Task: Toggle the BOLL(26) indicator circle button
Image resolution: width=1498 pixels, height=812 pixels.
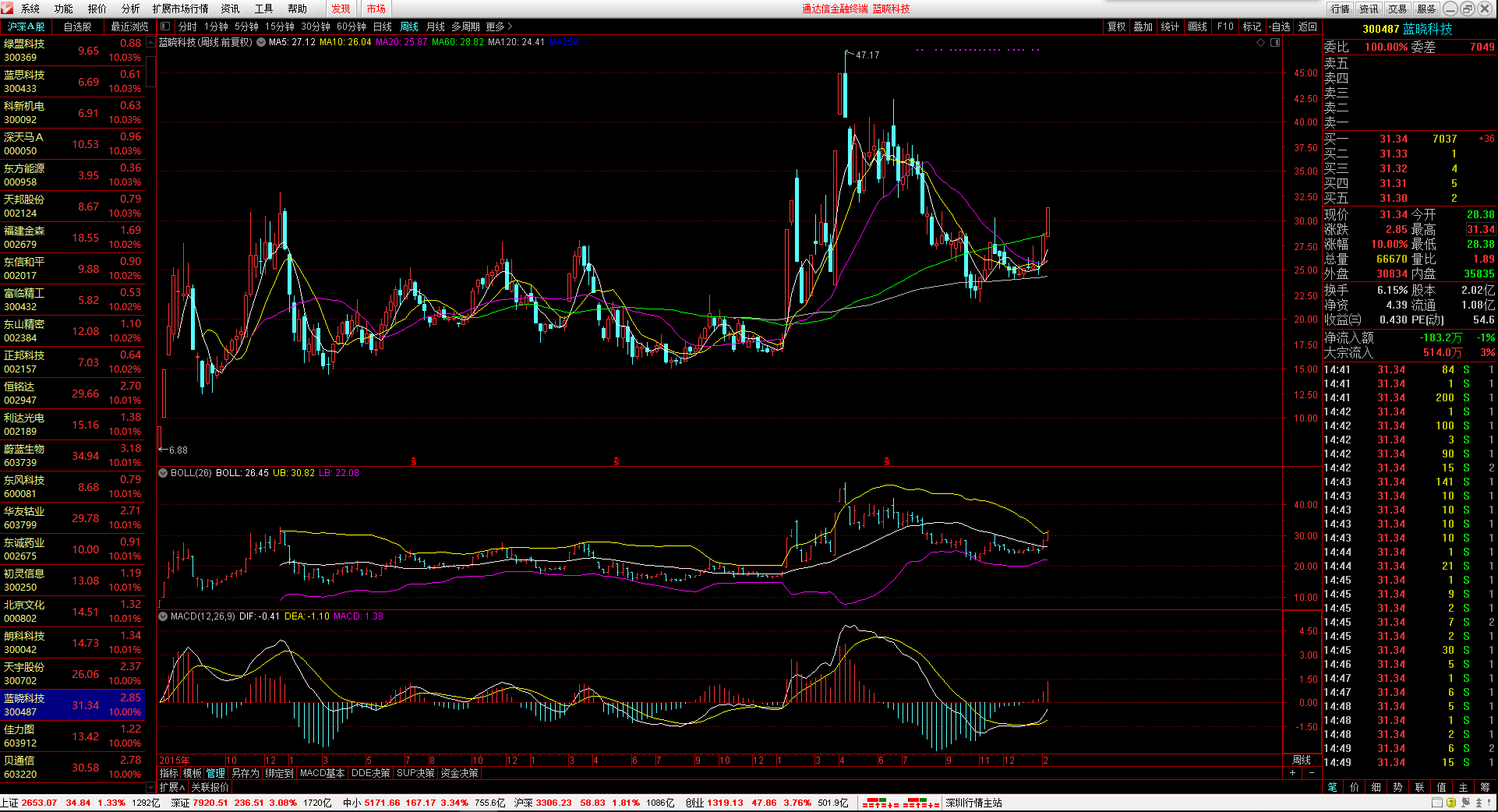Action: point(164,473)
